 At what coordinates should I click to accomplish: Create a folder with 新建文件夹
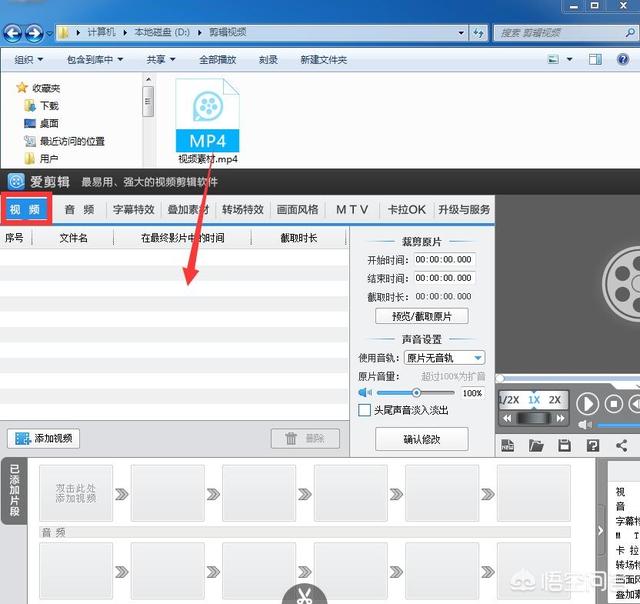point(324,60)
